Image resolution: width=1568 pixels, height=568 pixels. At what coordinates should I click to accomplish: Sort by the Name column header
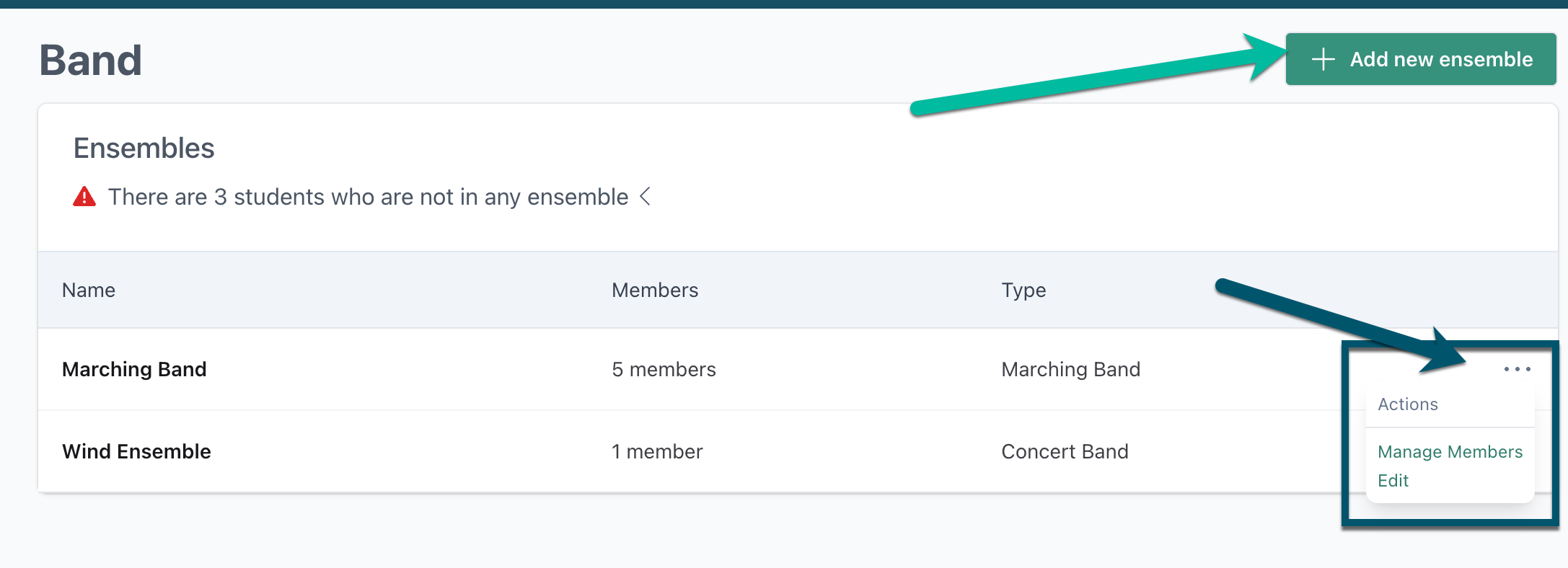click(x=88, y=290)
